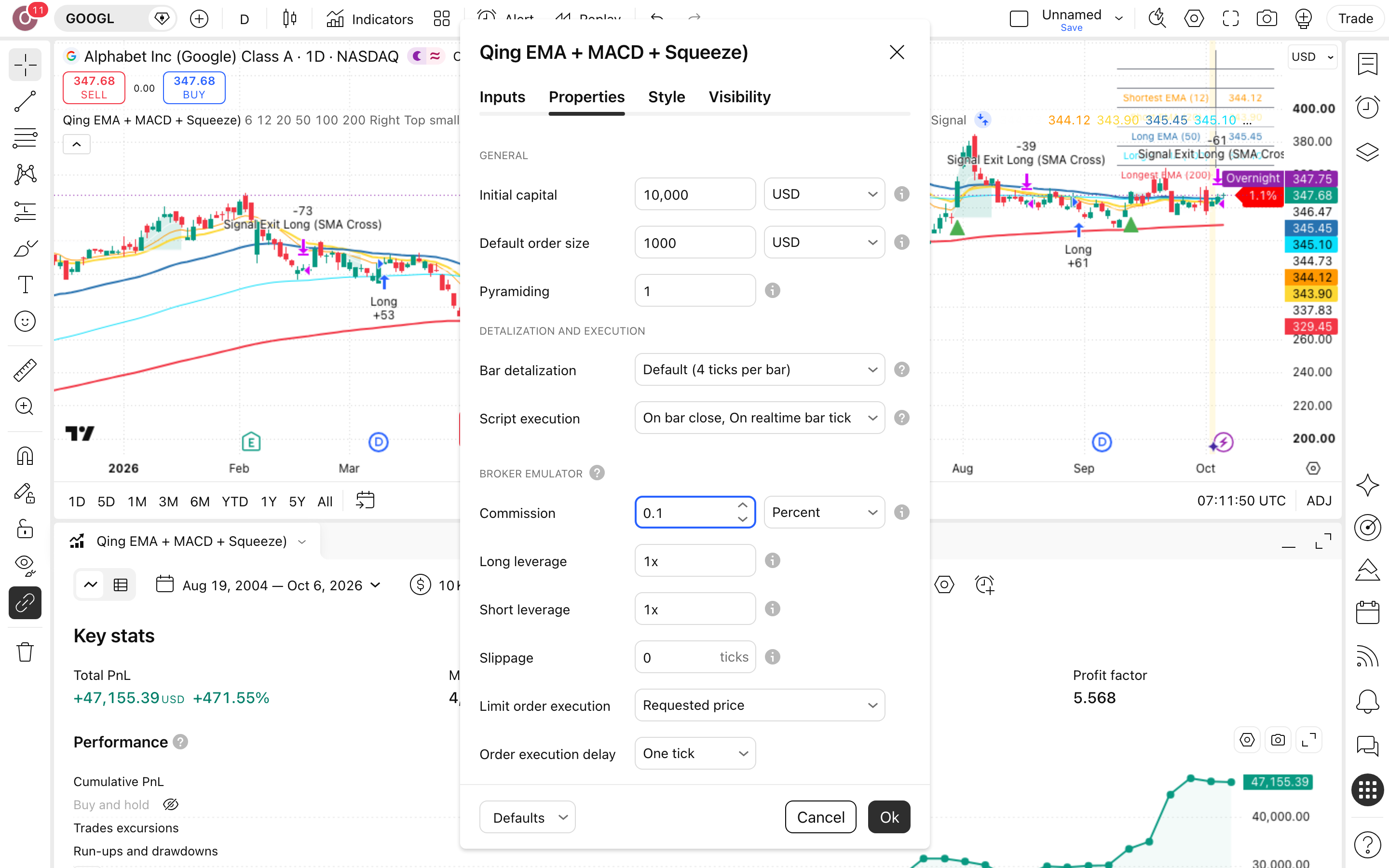
Task: Close the strategy settings dialog
Action: coord(897,52)
